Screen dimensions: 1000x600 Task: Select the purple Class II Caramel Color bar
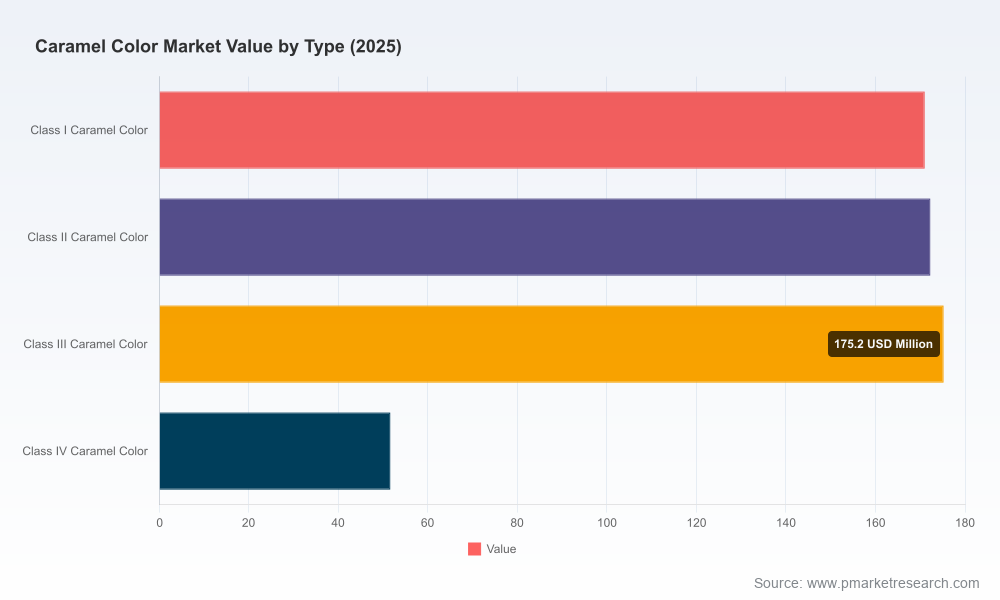point(544,237)
